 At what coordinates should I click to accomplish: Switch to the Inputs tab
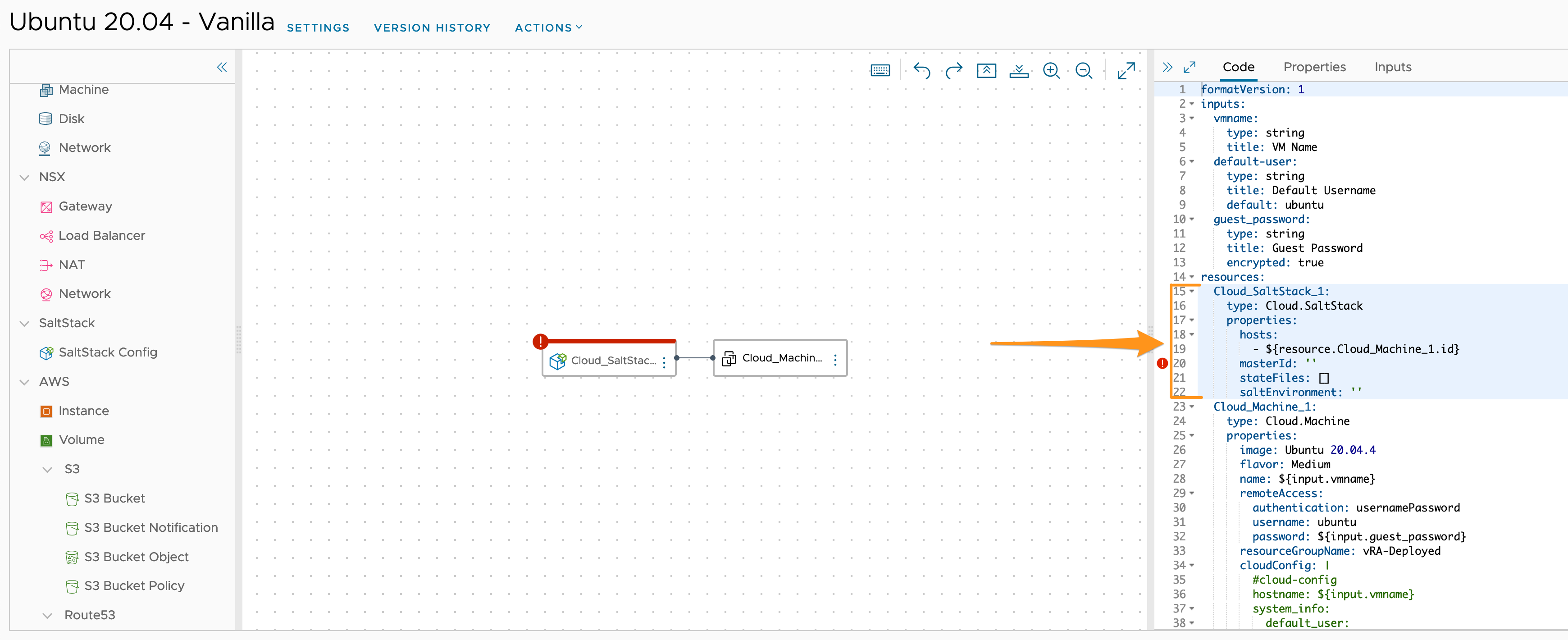coord(1393,67)
